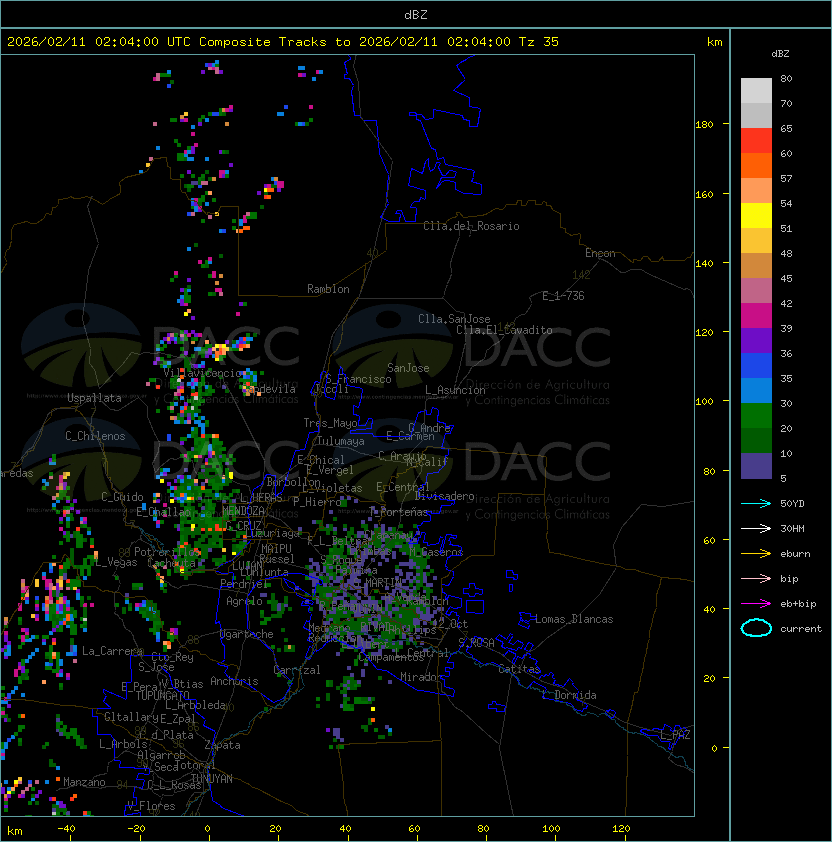Click the 'Lomas_Blancas' map label
832x842 pixels.
click(574, 619)
